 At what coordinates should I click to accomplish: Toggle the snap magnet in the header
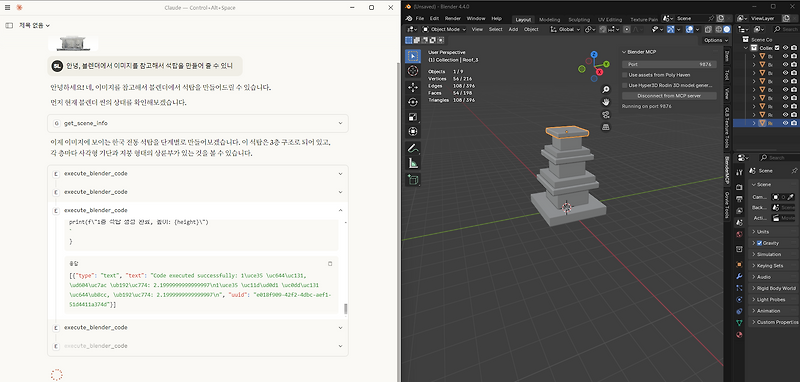[604, 30]
